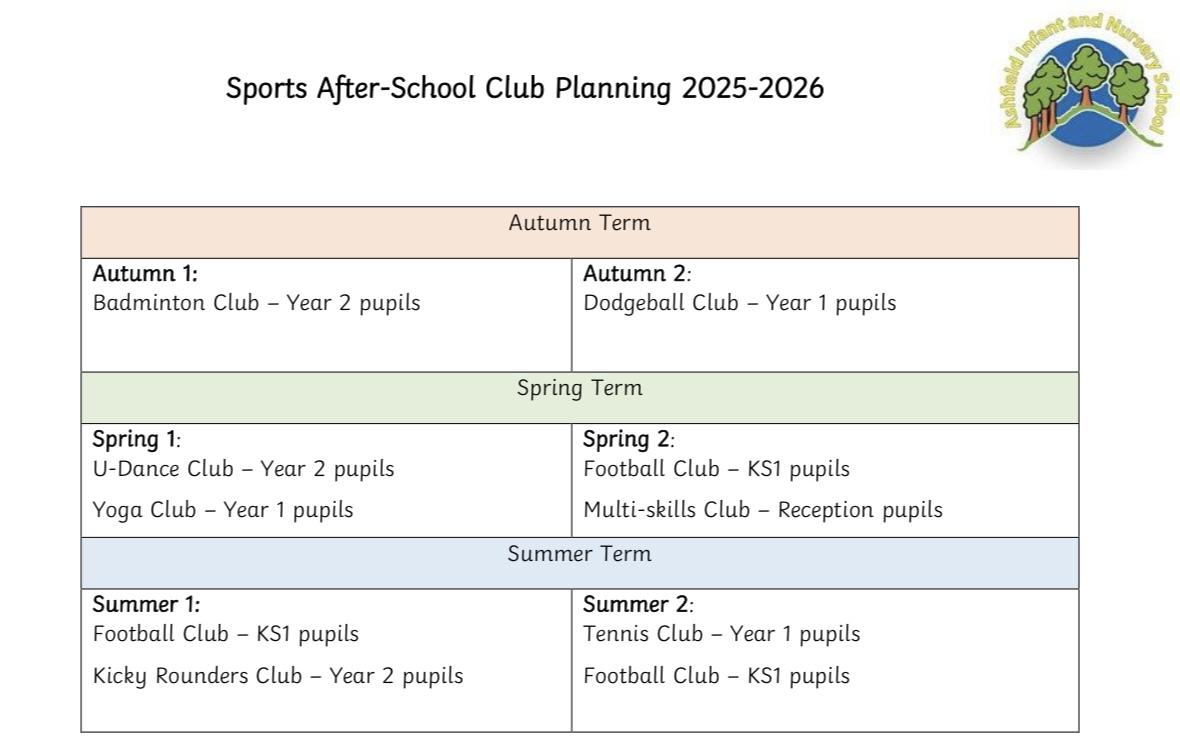
Task: Click the Multi-skills Club – Reception pupils entry
Action: (x=763, y=510)
